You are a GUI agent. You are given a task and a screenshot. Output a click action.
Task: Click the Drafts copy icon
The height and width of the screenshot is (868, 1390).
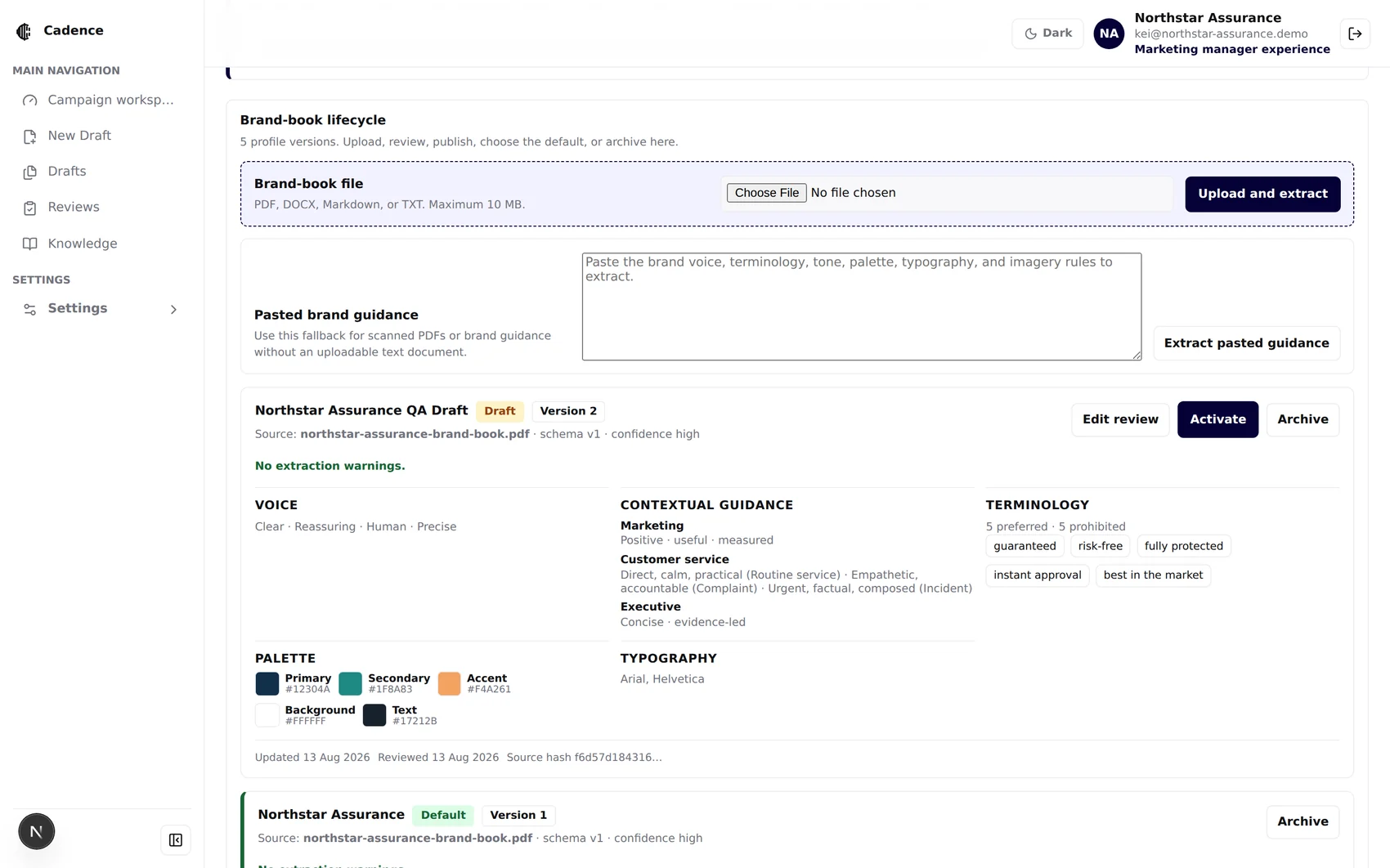tap(30, 172)
